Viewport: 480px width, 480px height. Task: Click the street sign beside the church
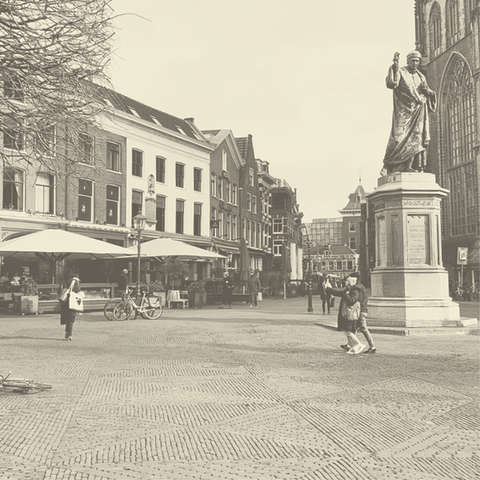(462, 256)
